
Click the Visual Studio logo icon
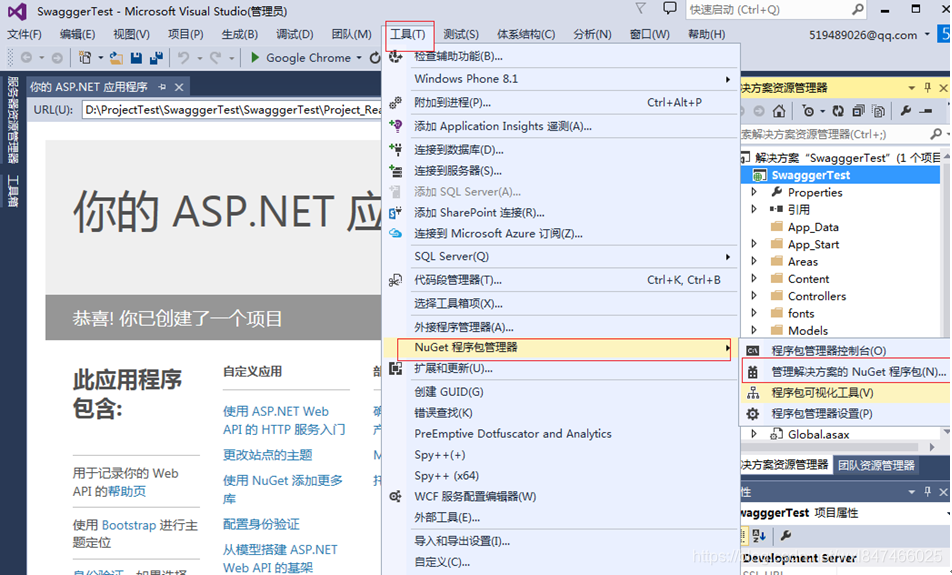coord(16,12)
